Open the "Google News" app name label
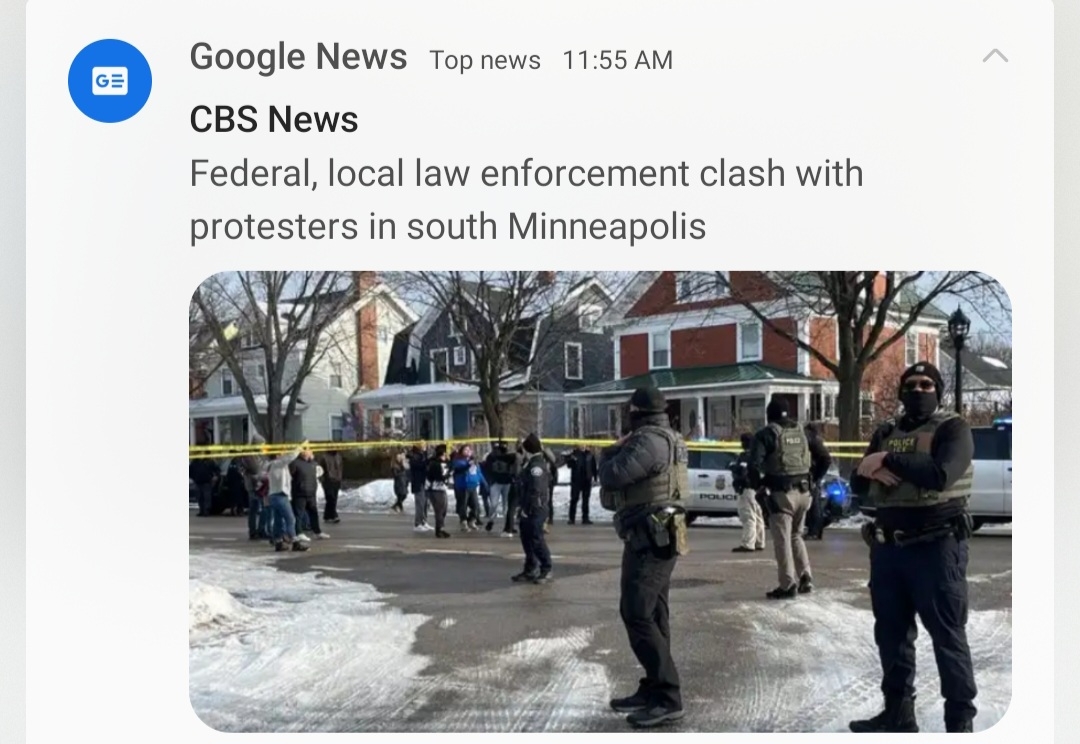Image resolution: width=1080 pixels, height=744 pixels. (x=298, y=56)
